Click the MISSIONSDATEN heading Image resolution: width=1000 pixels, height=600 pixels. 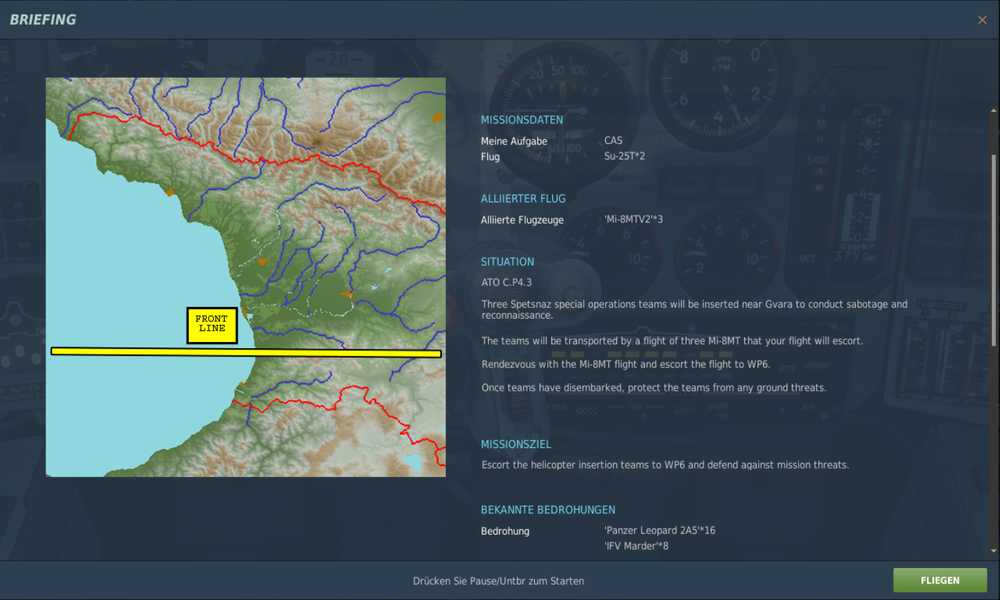pos(522,120)
